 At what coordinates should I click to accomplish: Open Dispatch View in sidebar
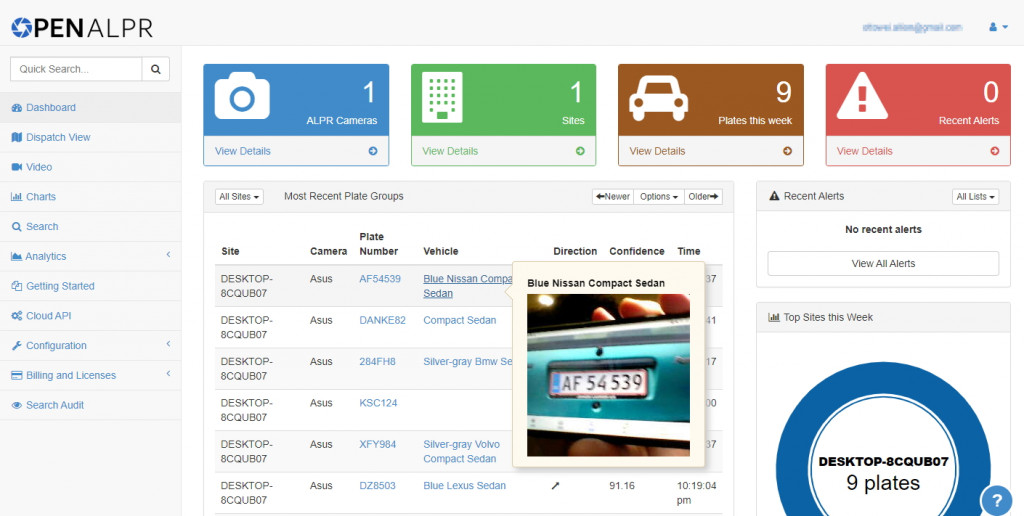click(x=90, y=137)
